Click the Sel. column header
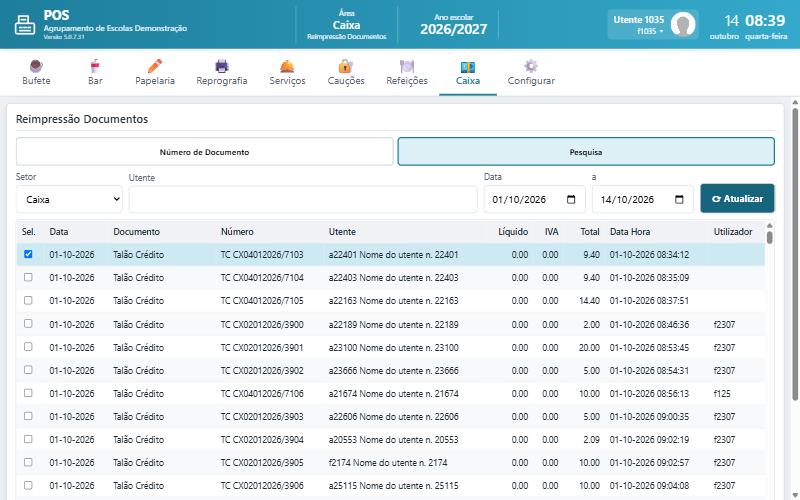The image size is (800, 500). 29,232
